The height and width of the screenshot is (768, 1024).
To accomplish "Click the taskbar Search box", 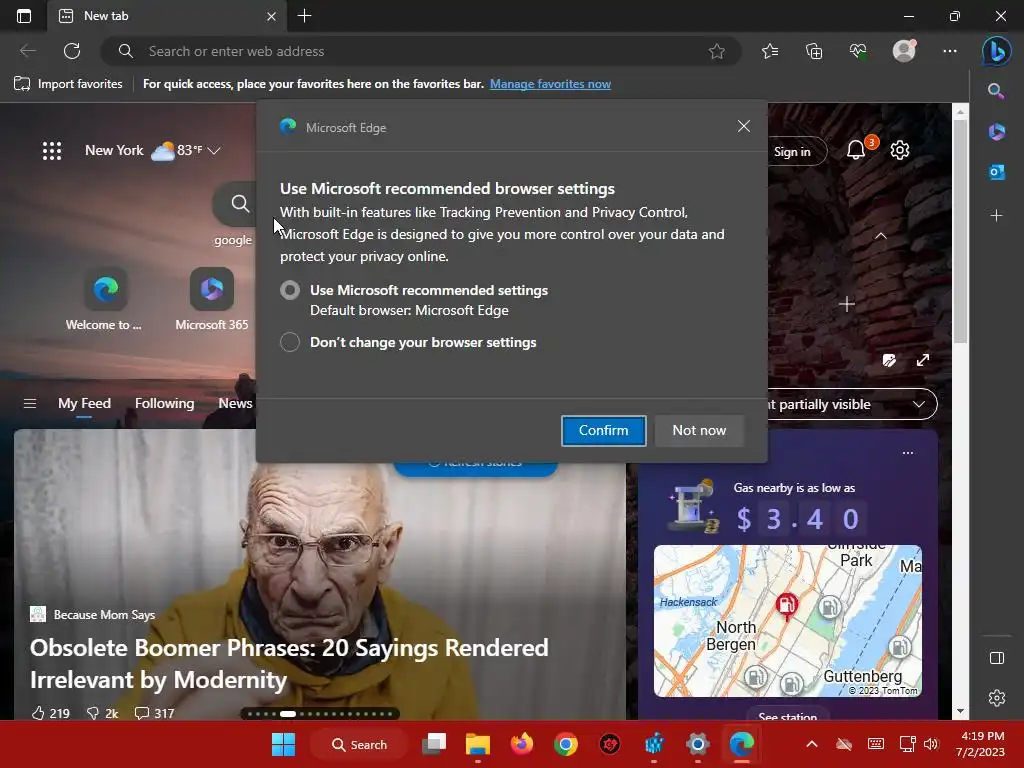I will (x=359, y=744).
